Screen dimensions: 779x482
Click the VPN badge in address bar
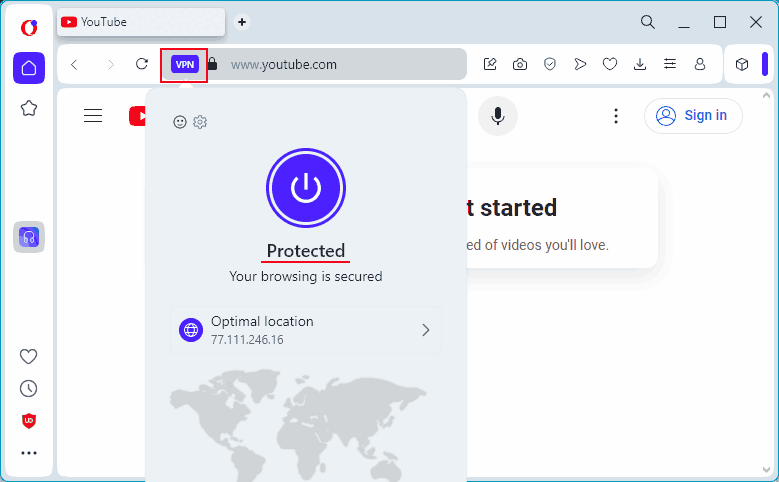tap(185, 65)
